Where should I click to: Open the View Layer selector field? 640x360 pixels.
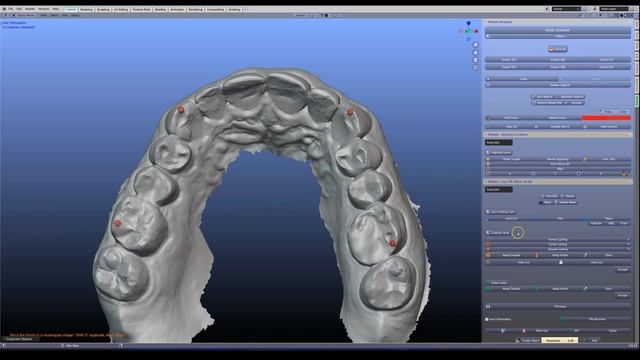(613, 9)
